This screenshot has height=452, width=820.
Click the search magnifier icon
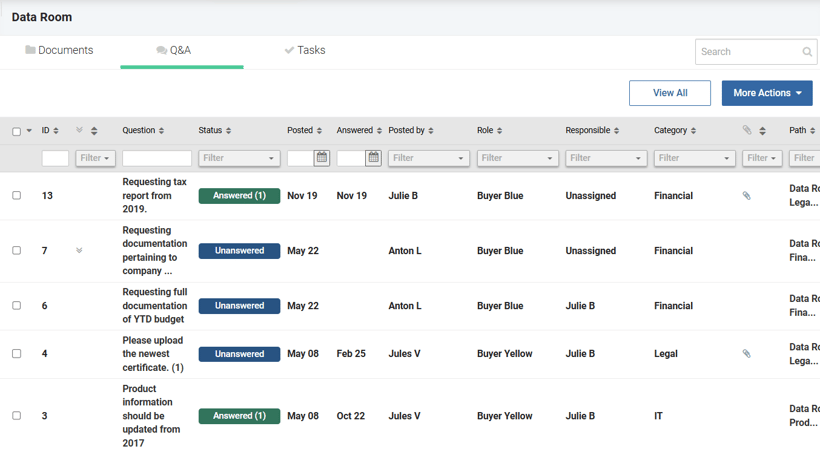(807, 52)
